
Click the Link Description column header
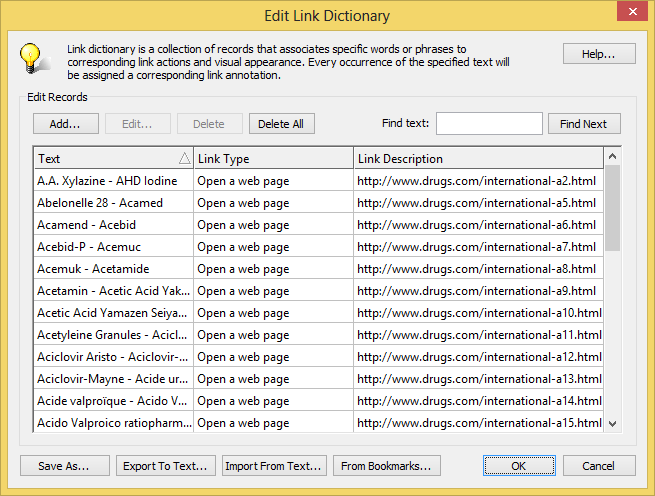(478, 158)
